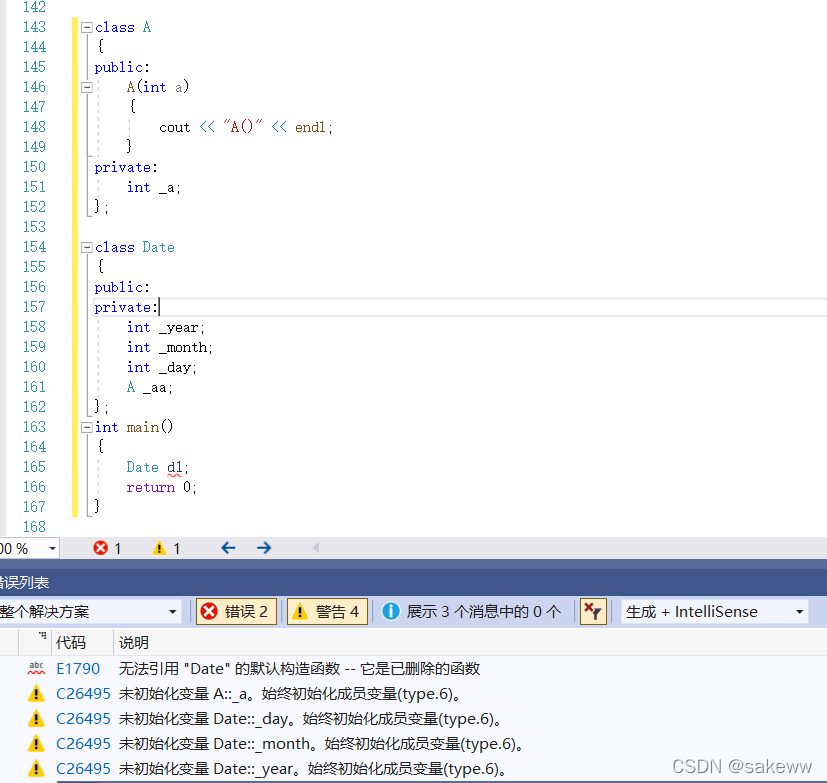Screen dimensions: 827x783
Task: Place cursor on line 157 private:
Action: coord(126,307)
